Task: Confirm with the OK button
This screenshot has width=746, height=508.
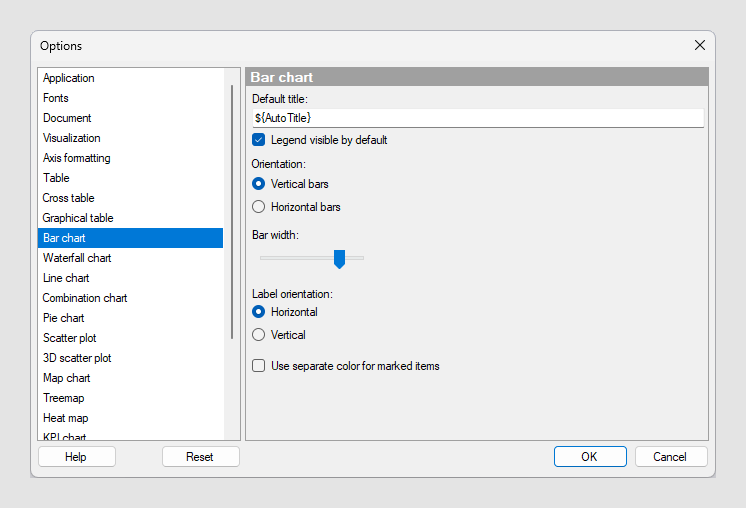Action: pos(590,457)
